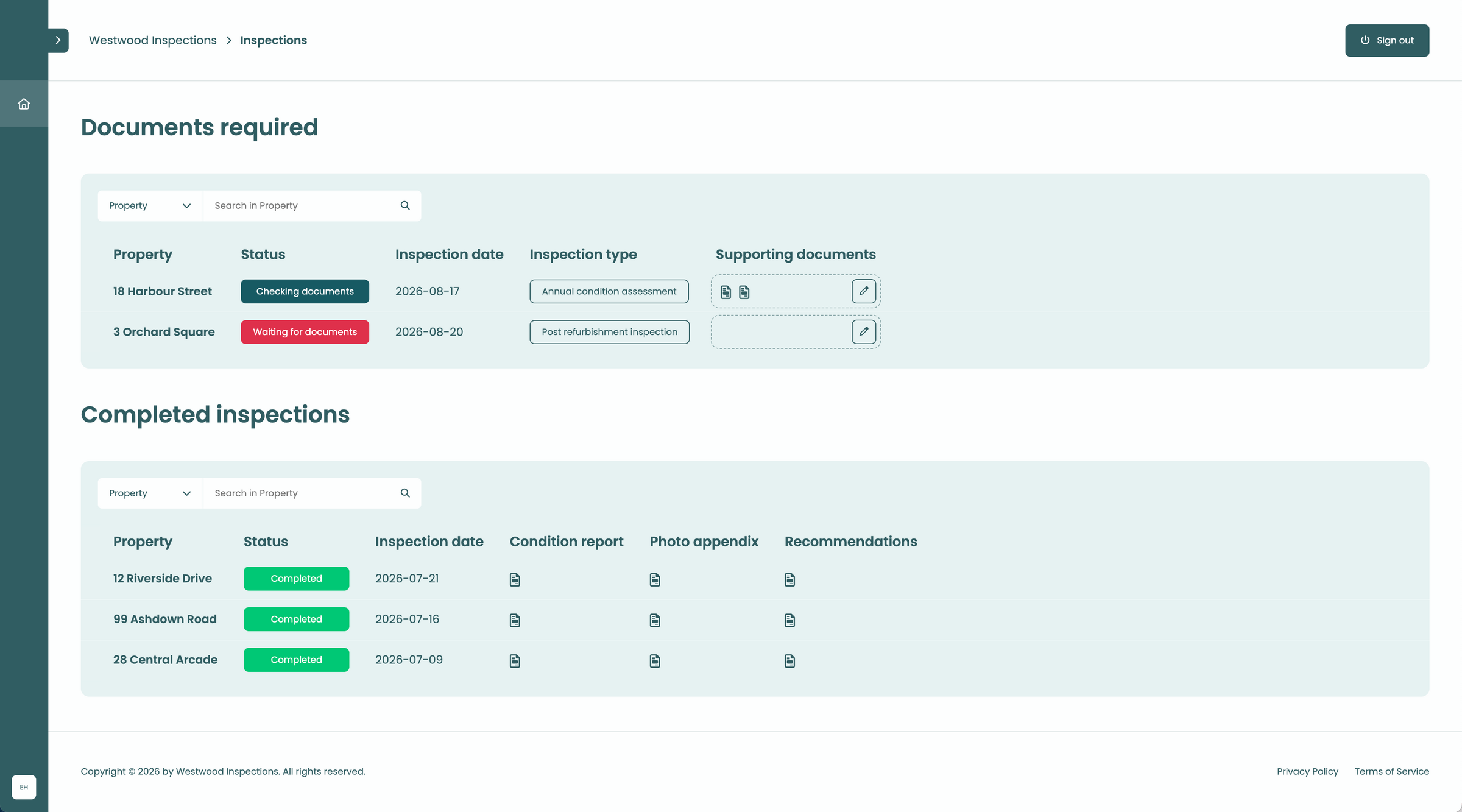This screenshot has width=1462, height=812.
Task: Go to Westwood Inspections breadcrumb
Action: click(152, 40)
